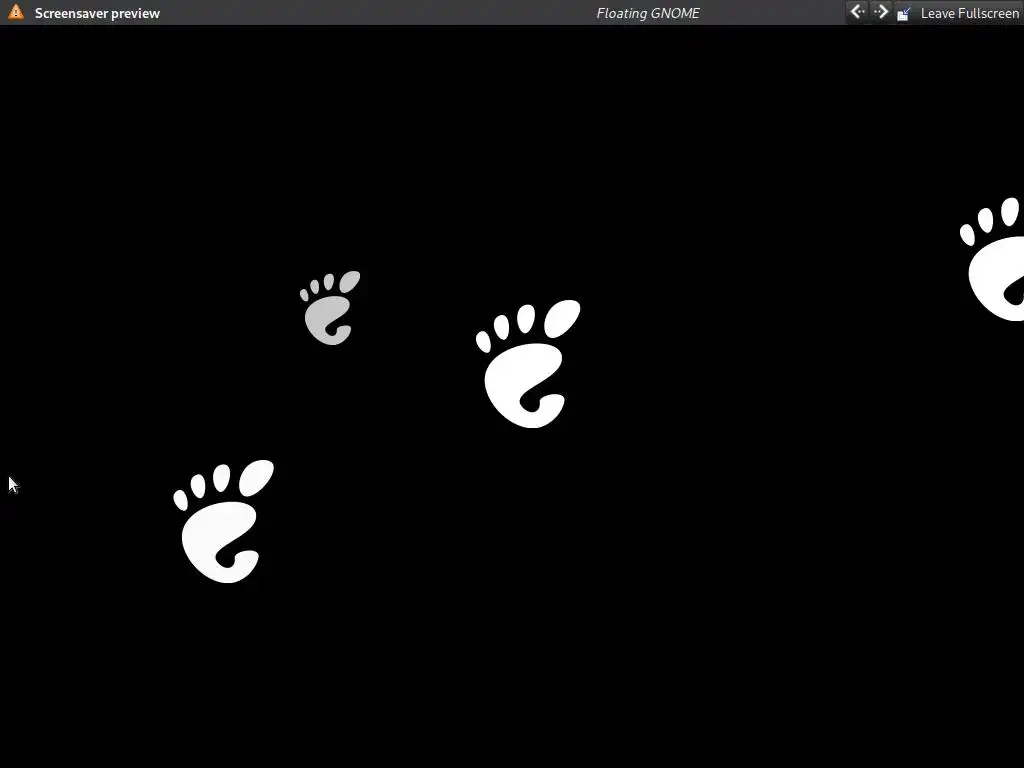
Task: Click the lower-left white GNOME foot logo
Action: click(224, 521)
